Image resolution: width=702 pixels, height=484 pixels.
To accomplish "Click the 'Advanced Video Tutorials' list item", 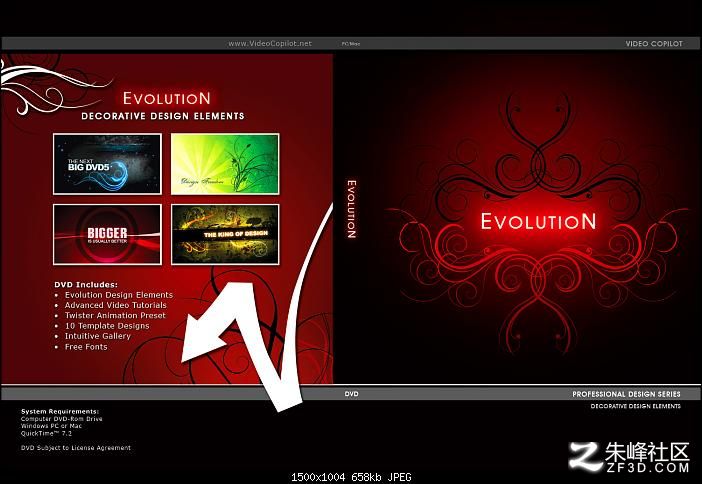I will [116, 305].
